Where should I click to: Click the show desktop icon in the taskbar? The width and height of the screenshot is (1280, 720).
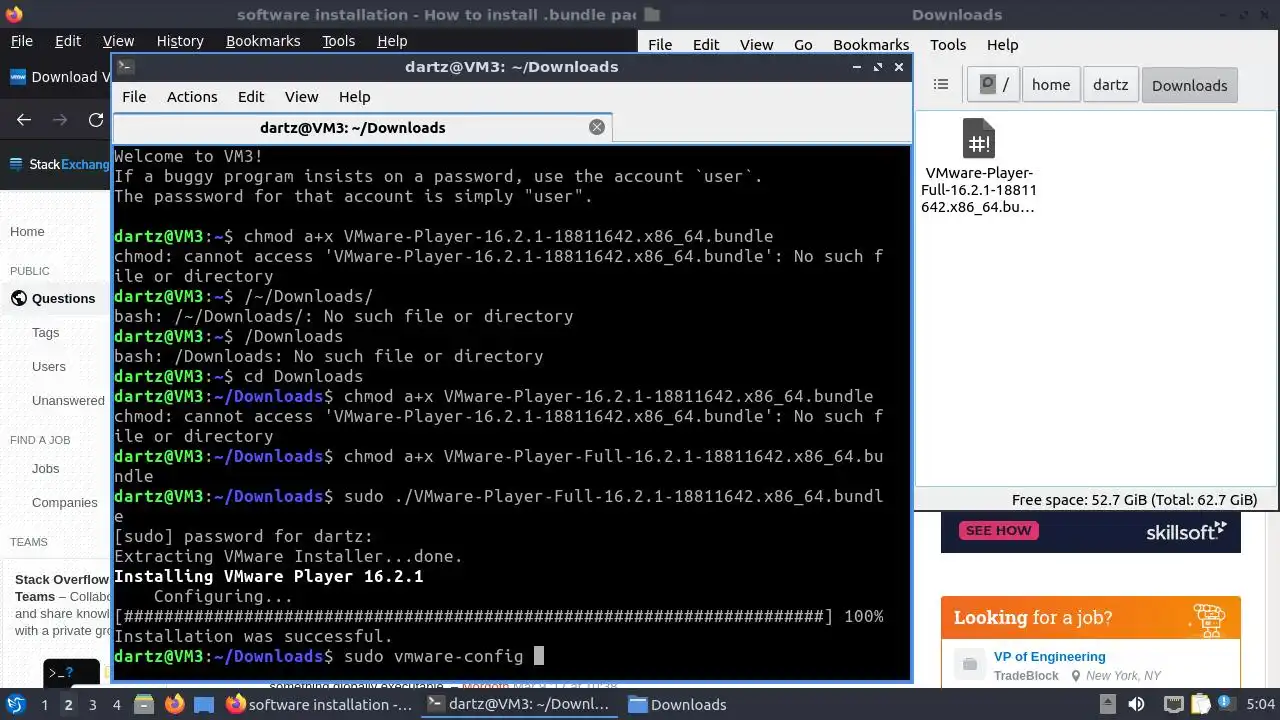pyautogui.click(x=204, y=704)
